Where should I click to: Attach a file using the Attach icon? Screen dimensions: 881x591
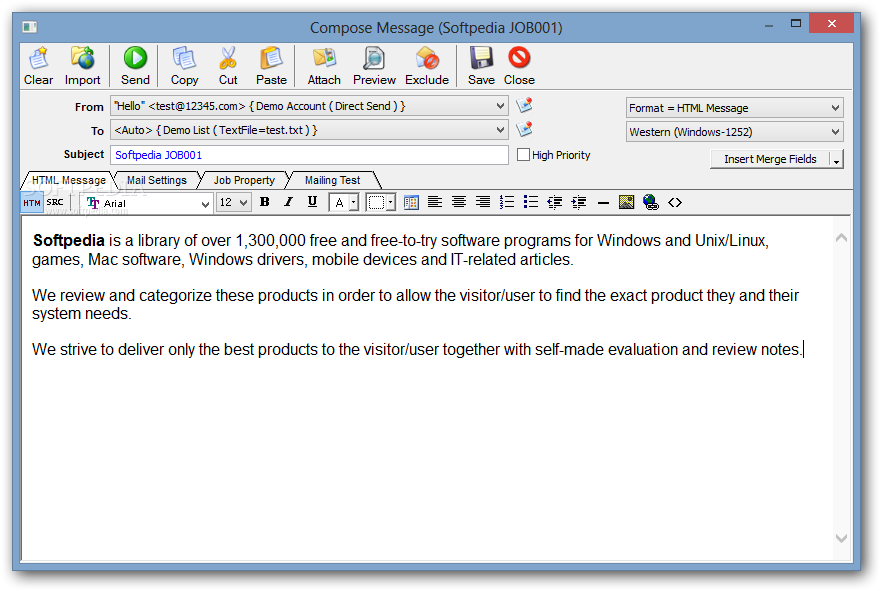324,66
